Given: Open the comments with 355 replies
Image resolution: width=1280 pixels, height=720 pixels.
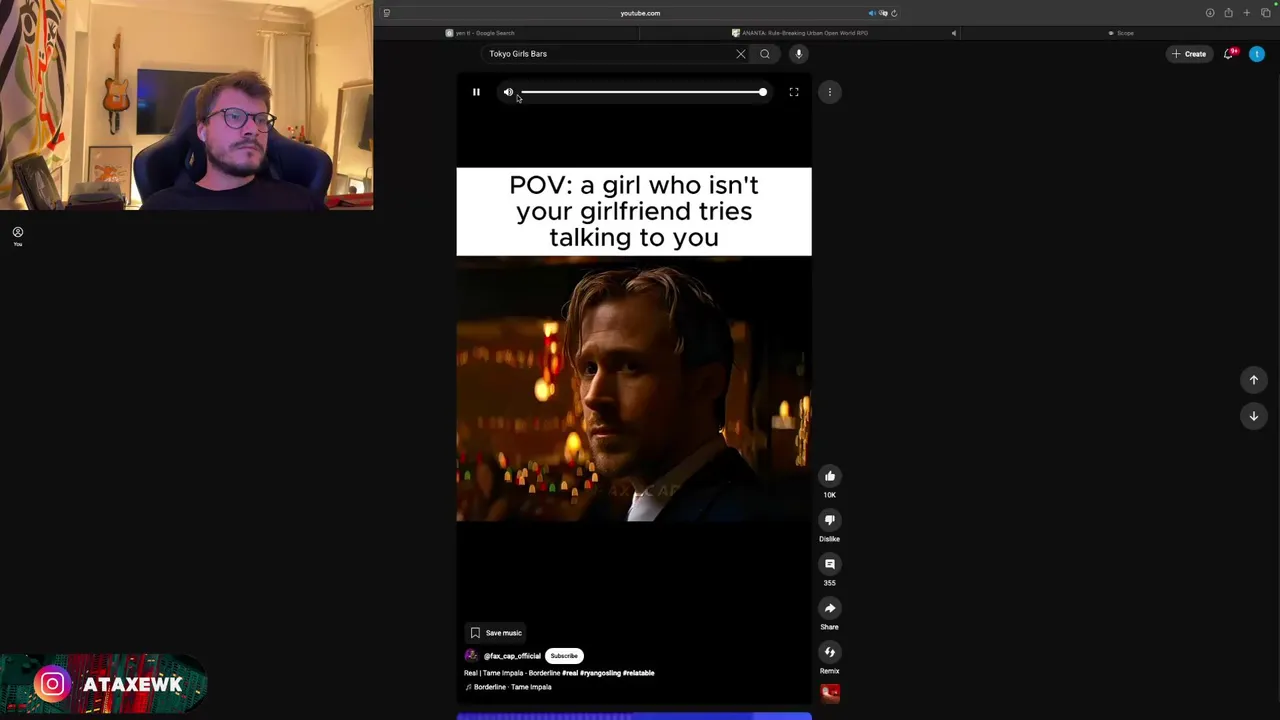Looking at the screenshot, I should pyautogui.click(x=830, y=564).
